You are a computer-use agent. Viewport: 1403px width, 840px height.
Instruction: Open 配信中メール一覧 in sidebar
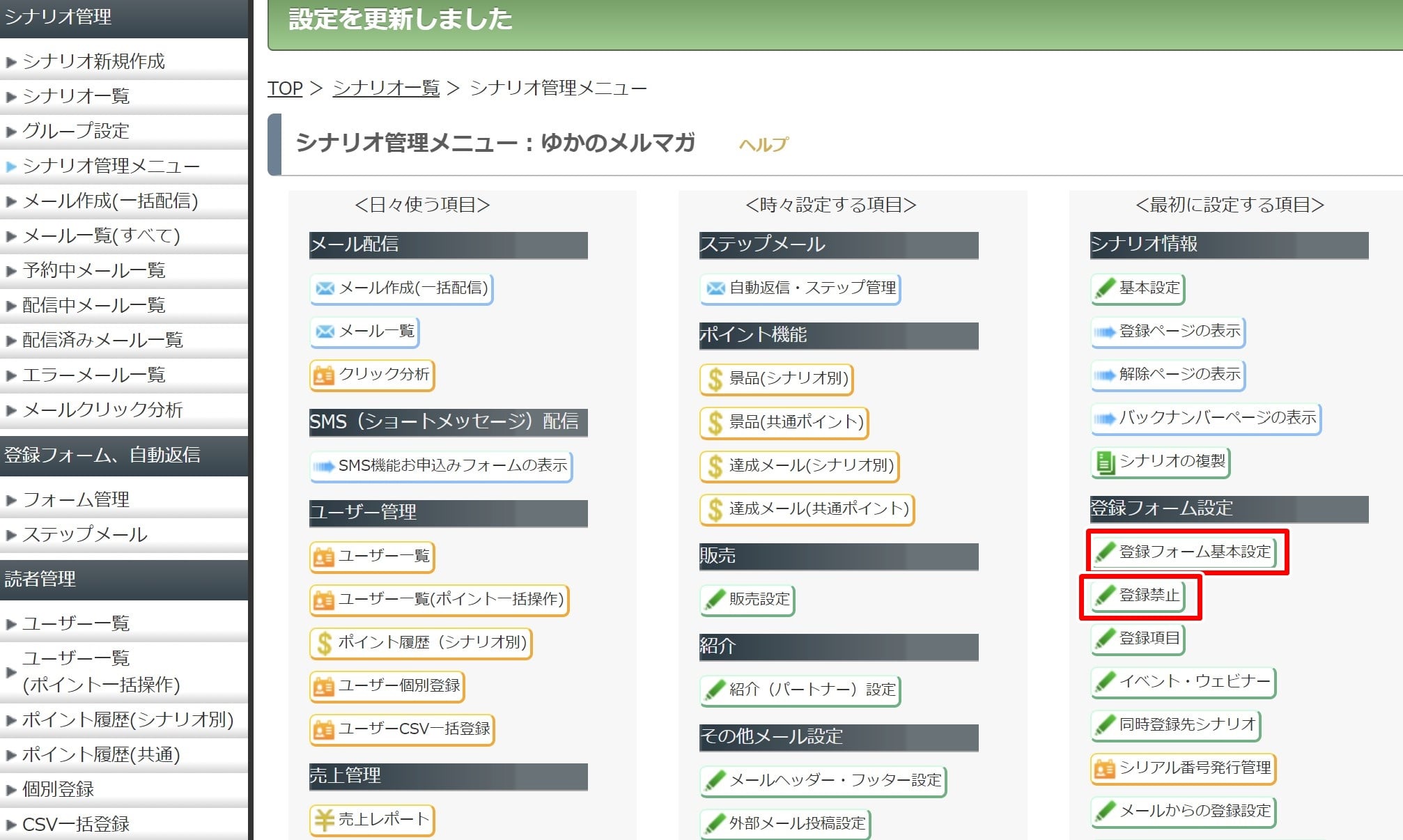tap(124, 305)
